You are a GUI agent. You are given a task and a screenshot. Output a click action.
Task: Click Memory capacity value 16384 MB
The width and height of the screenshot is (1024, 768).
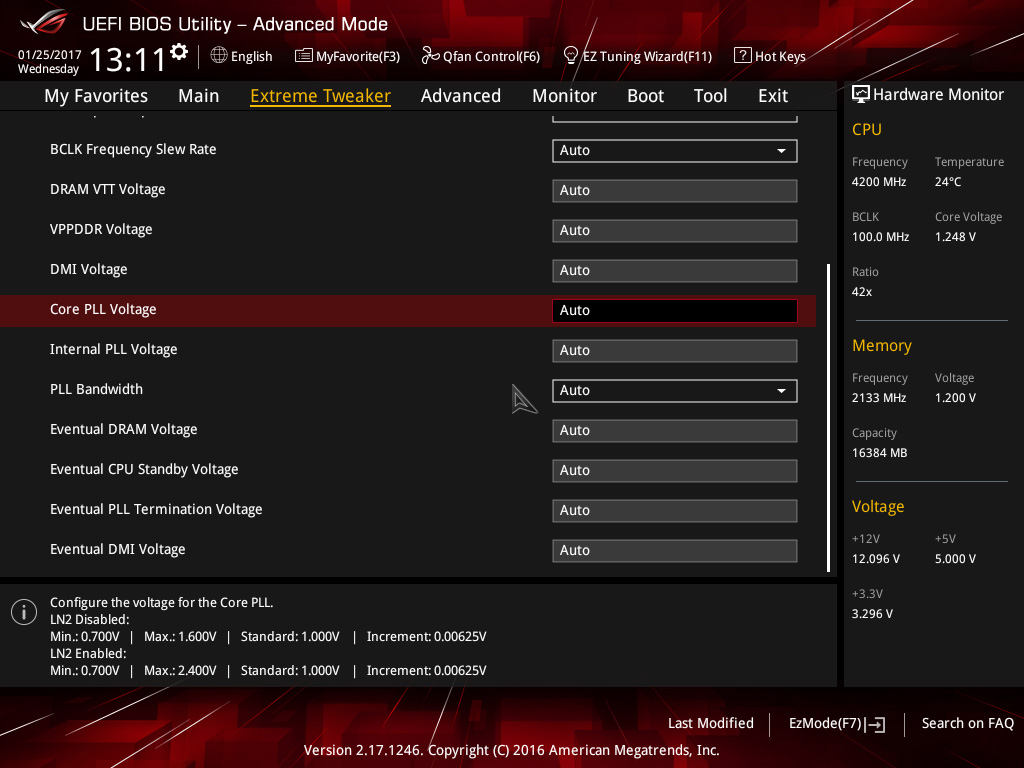pyautogui.click(x=880, y=453)
